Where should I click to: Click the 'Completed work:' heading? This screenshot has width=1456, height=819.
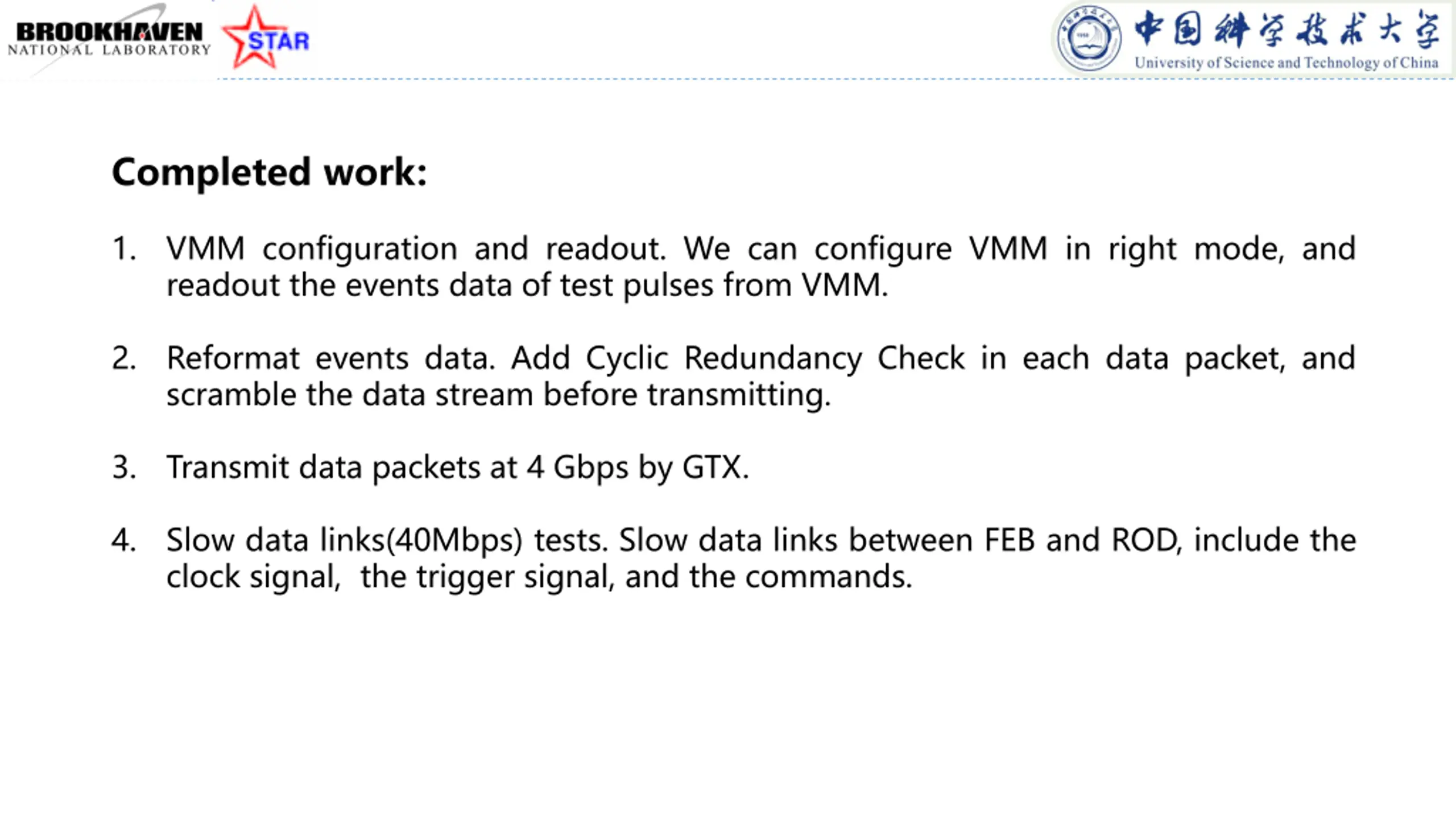click(x=270, y=172)
